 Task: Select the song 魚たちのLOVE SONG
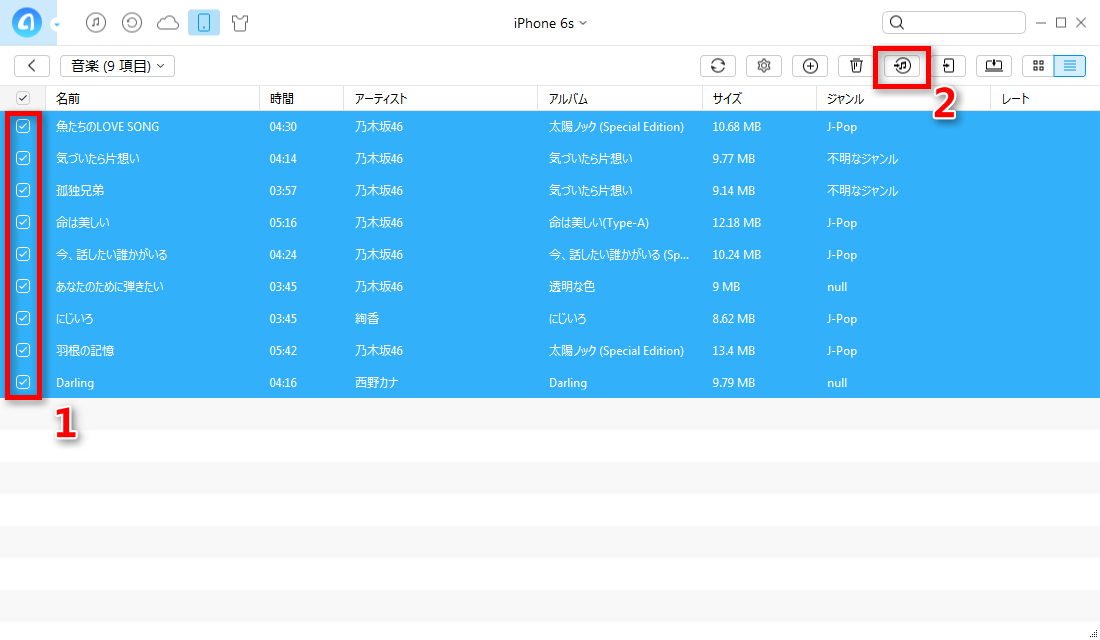(107, 127)
